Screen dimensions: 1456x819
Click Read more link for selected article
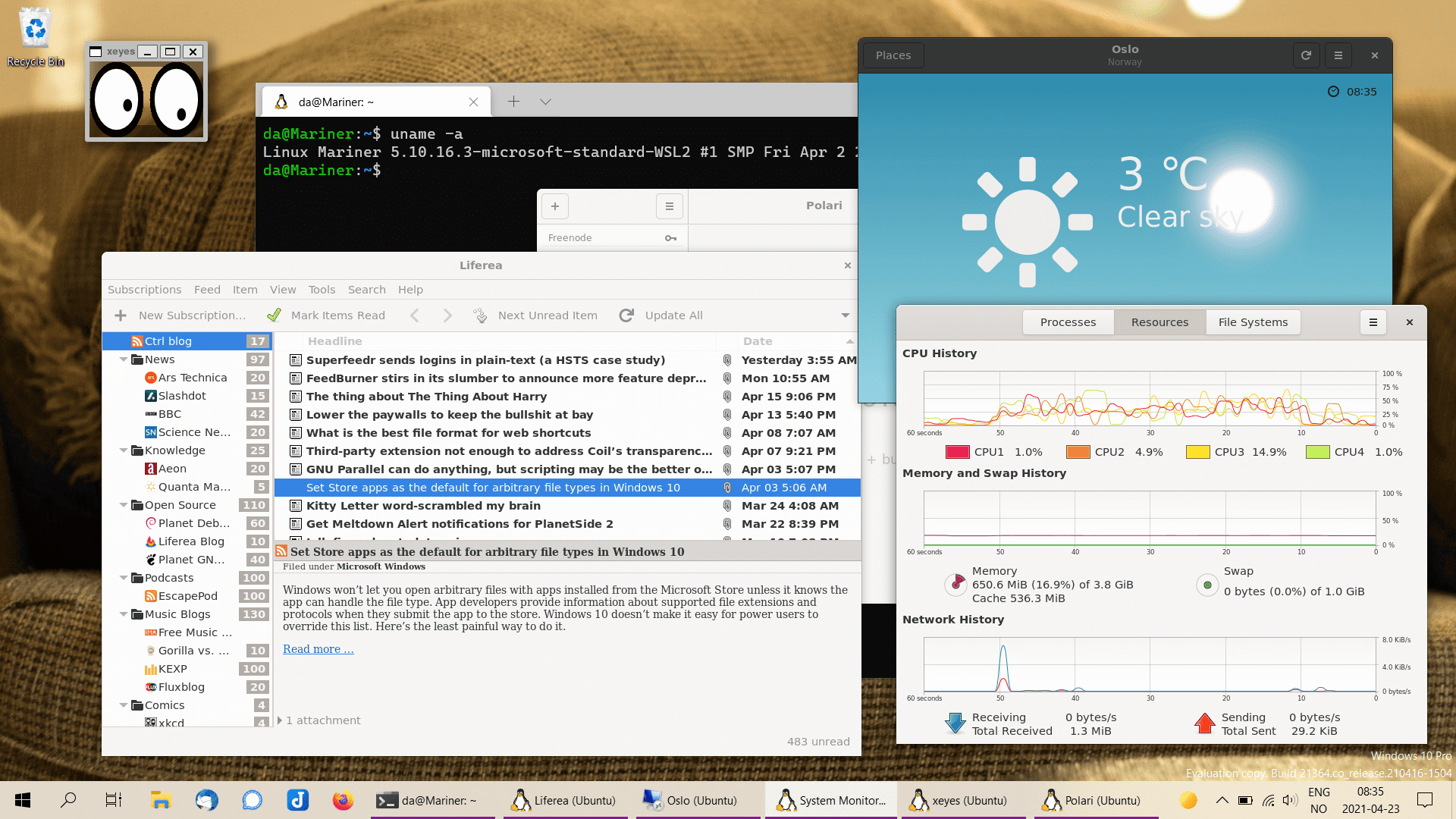[318, 649]
